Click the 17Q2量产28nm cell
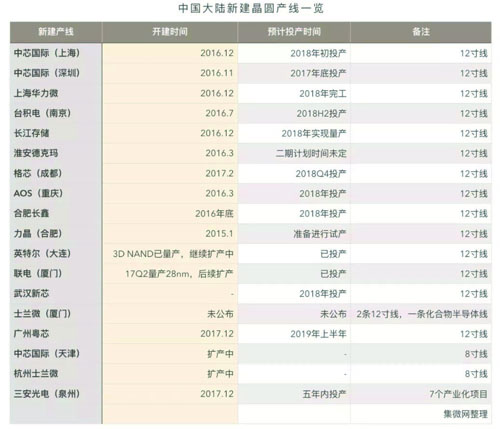This screenshot has width=500, height=429. click(x=179, y=274)
